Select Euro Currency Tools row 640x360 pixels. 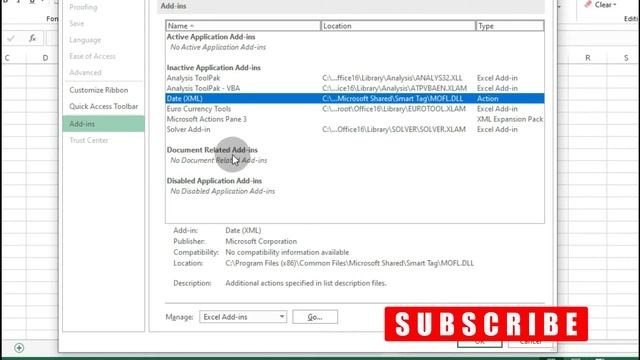tap(355, 109)
